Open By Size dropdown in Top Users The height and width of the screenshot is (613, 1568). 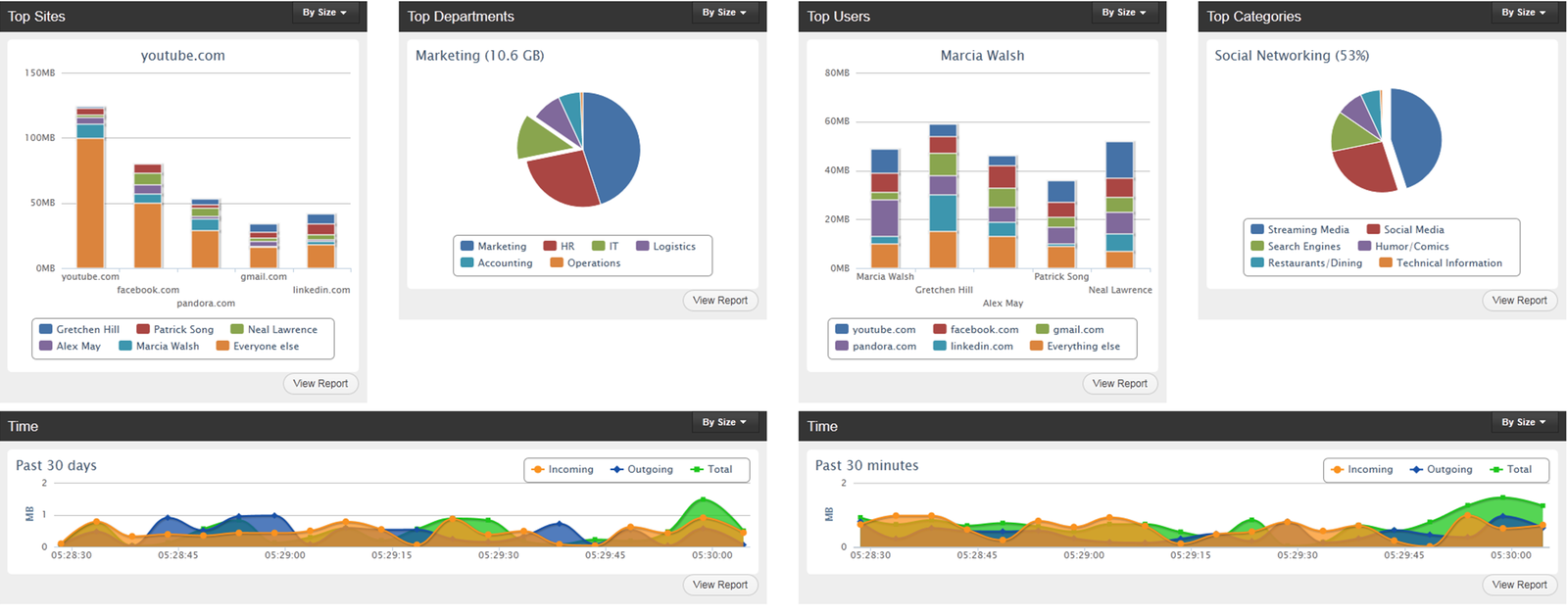(x=1124, y=13)
